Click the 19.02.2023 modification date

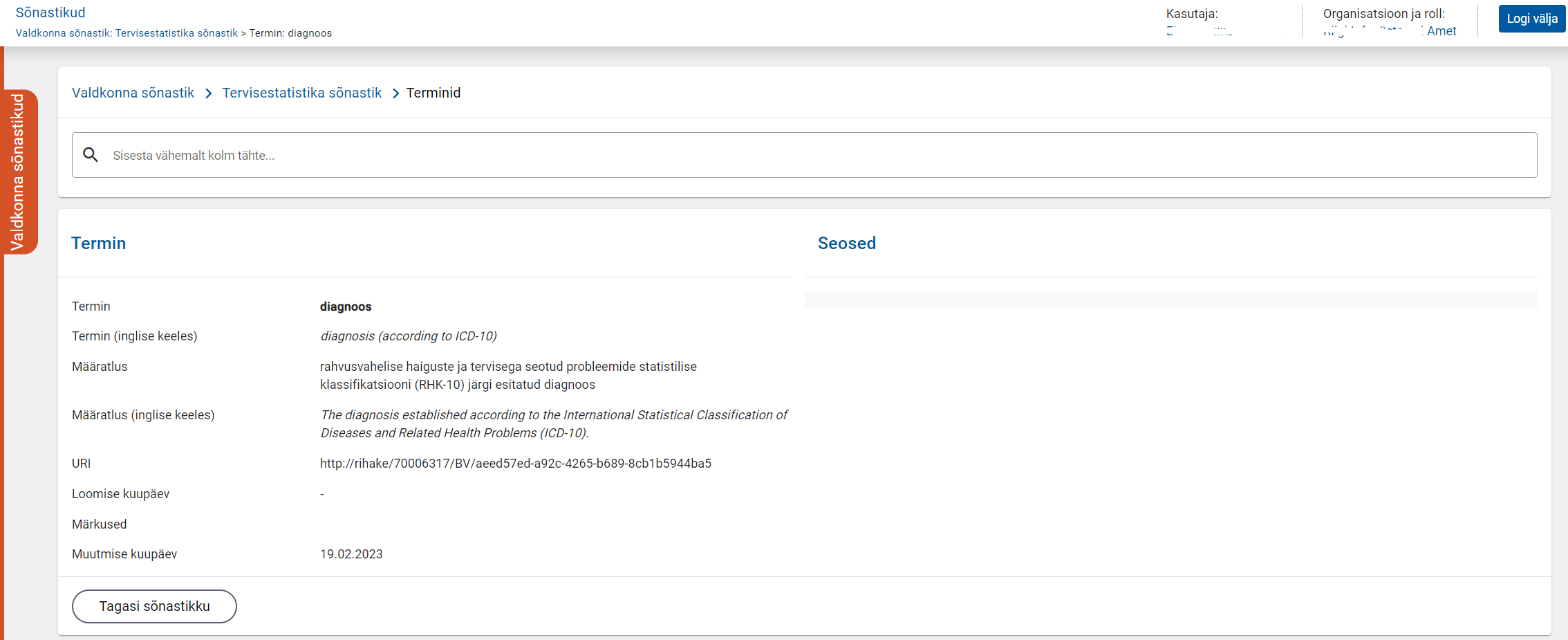[x=351, y=554]
